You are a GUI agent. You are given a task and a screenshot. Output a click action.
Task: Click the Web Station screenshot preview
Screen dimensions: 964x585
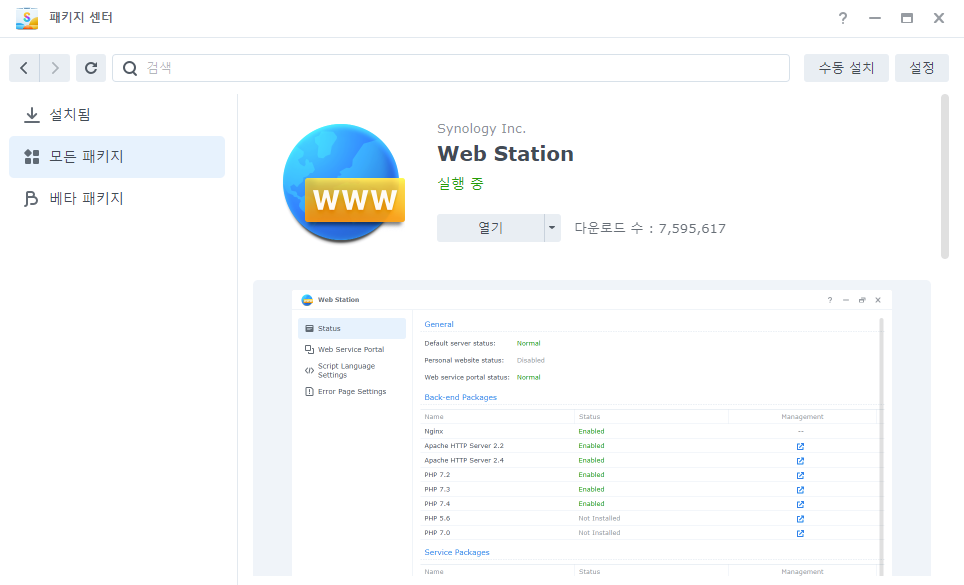[x=591, y=430]
